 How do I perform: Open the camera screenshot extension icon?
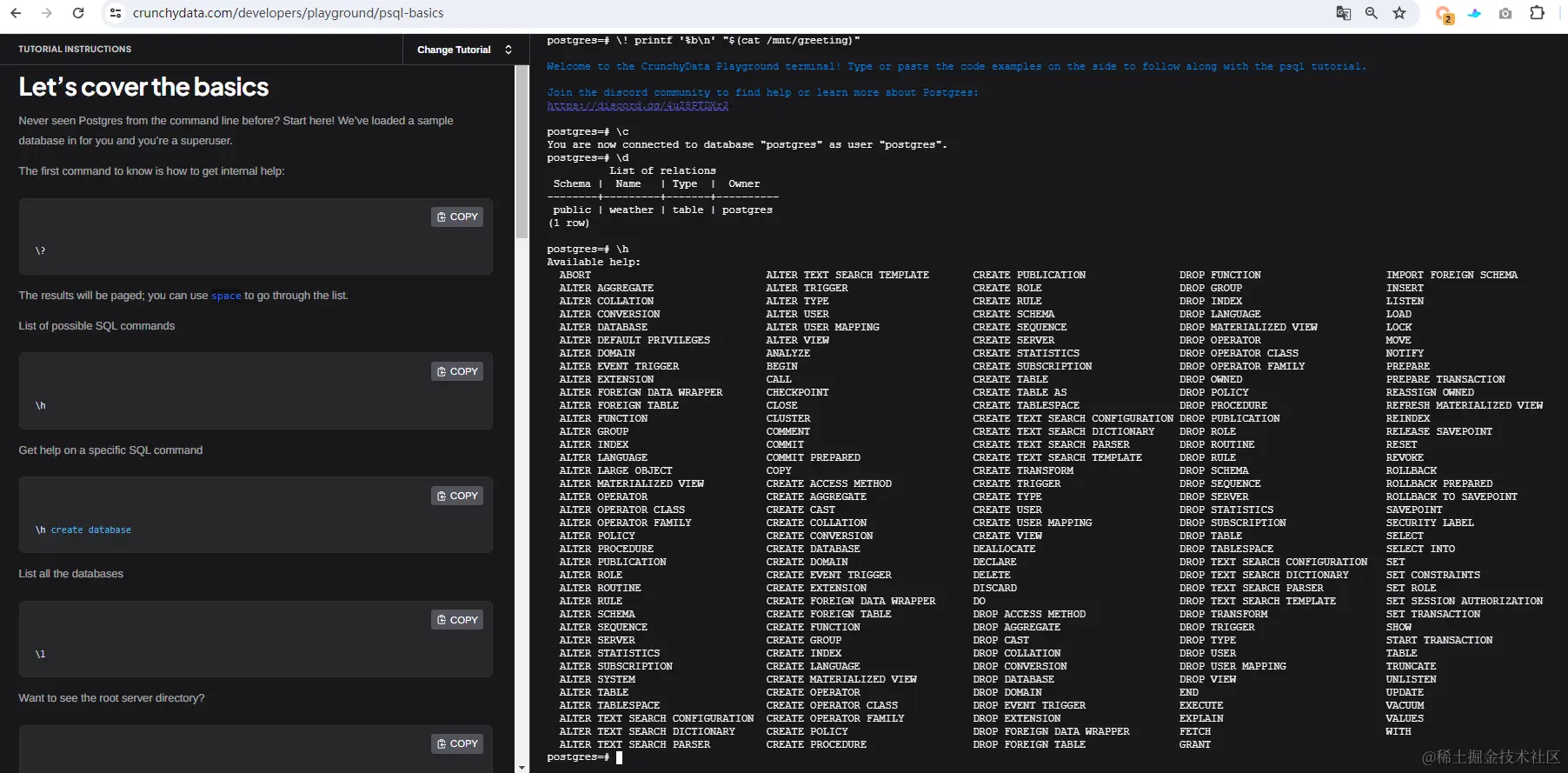1505,13
